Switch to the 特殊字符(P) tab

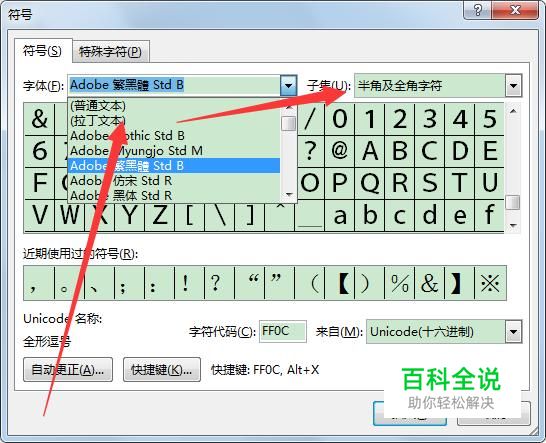pos(111,52)
